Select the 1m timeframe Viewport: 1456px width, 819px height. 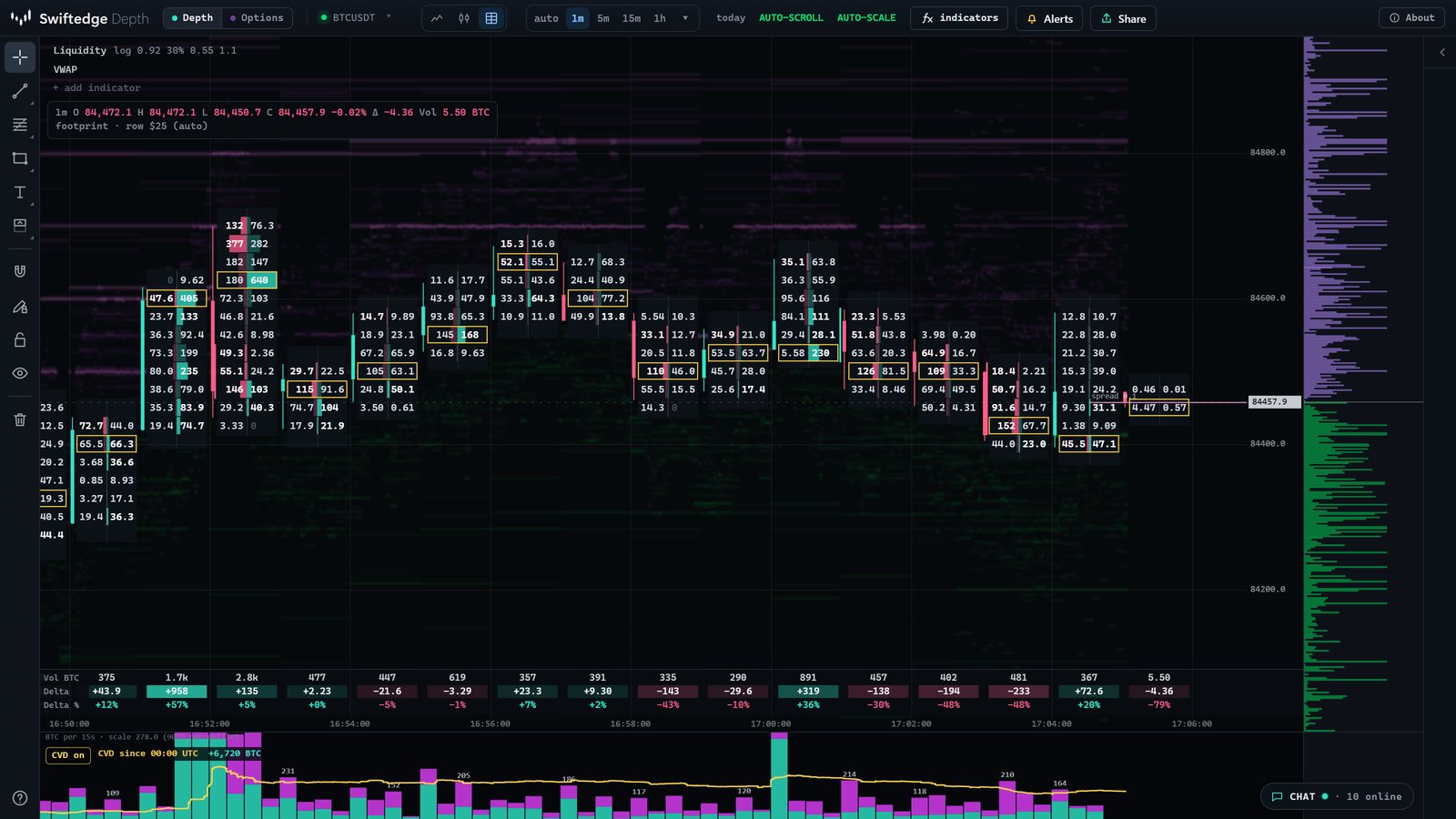pos(578,18)
